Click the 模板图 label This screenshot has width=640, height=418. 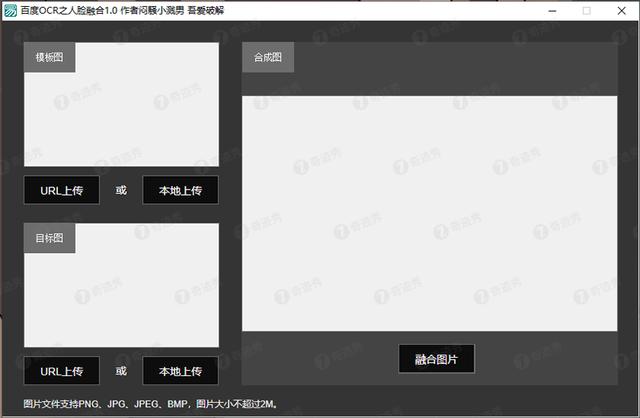click(x=49, y=57)
